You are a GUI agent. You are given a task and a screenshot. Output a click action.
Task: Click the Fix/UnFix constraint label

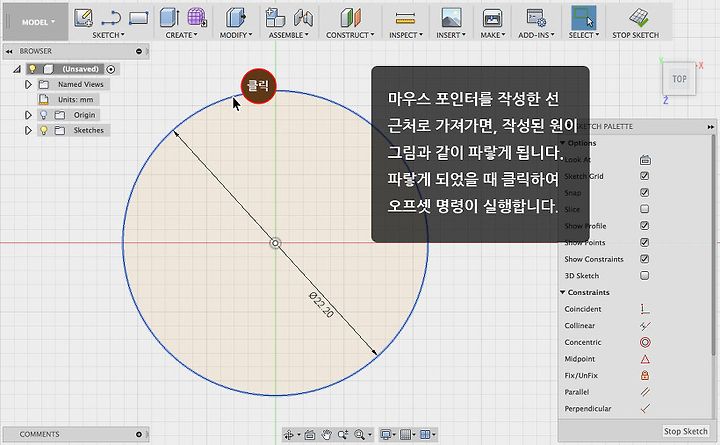[581, 375]
